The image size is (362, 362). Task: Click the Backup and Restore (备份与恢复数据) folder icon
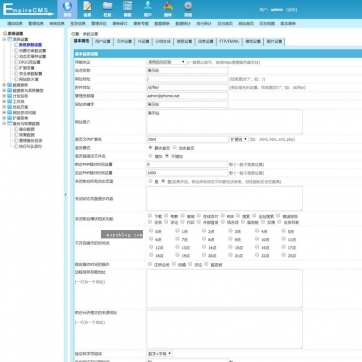click(9, 123)
